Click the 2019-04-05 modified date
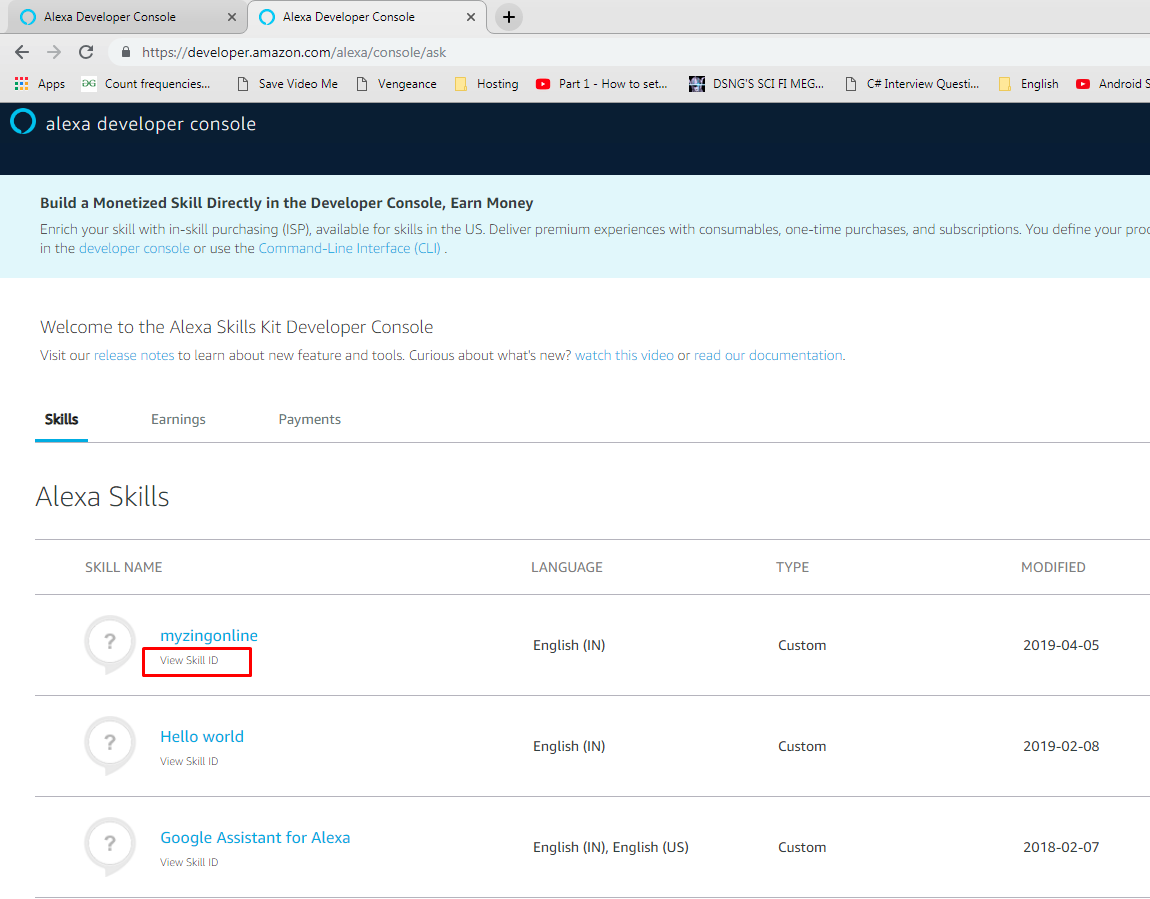 1061,645
